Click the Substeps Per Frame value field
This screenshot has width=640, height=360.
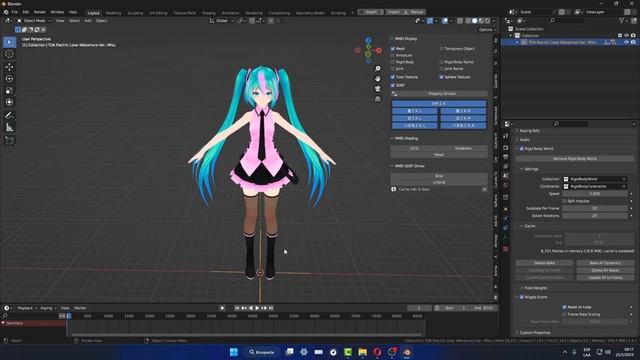[595, 209]
